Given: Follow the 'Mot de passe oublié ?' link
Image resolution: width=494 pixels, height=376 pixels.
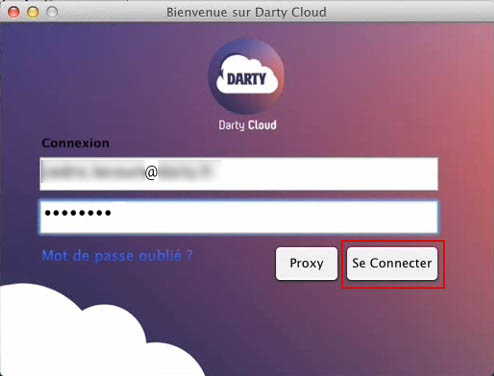Looking at the screenshot, I should point(117,256).
